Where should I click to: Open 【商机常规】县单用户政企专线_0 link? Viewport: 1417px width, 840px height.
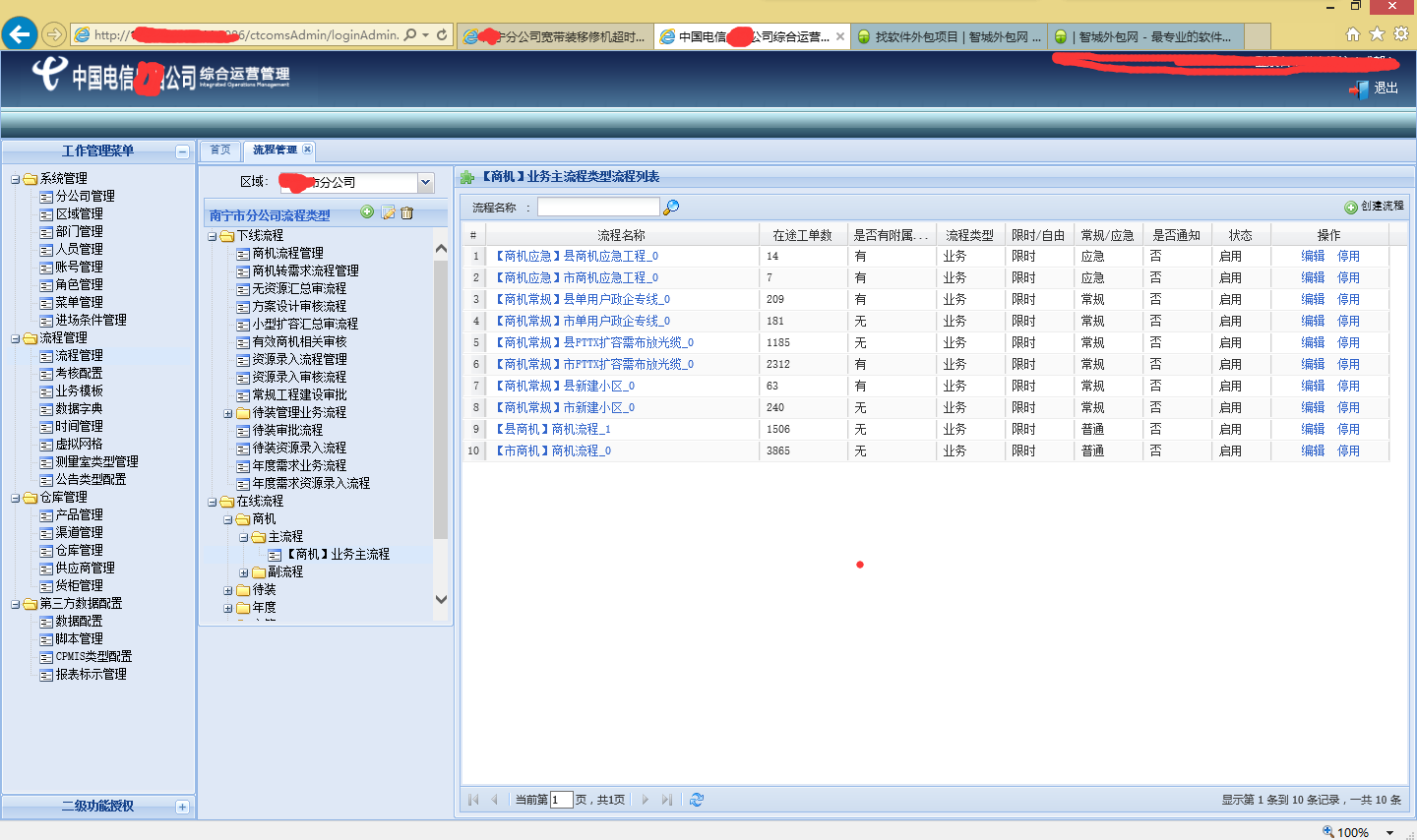[x=581, y=299]
